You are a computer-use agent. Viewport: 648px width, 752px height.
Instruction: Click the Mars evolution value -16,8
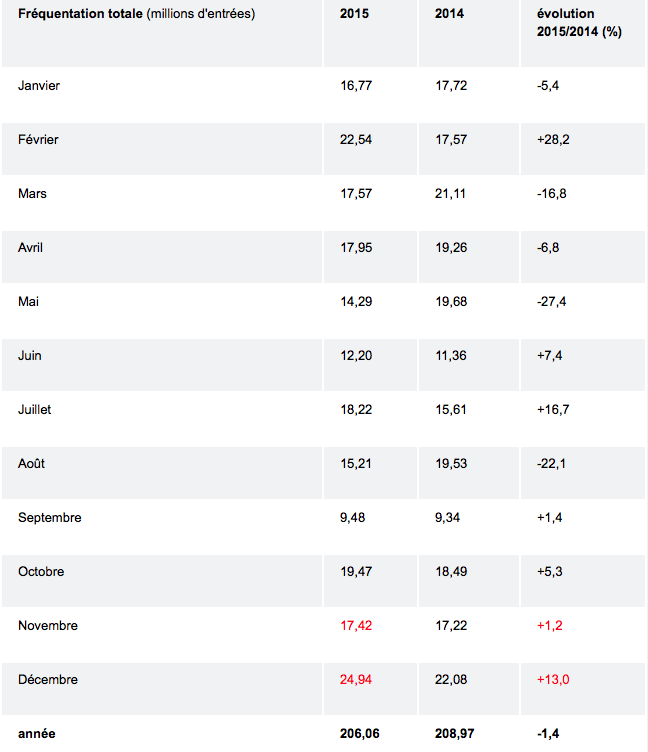click(552, 194)
